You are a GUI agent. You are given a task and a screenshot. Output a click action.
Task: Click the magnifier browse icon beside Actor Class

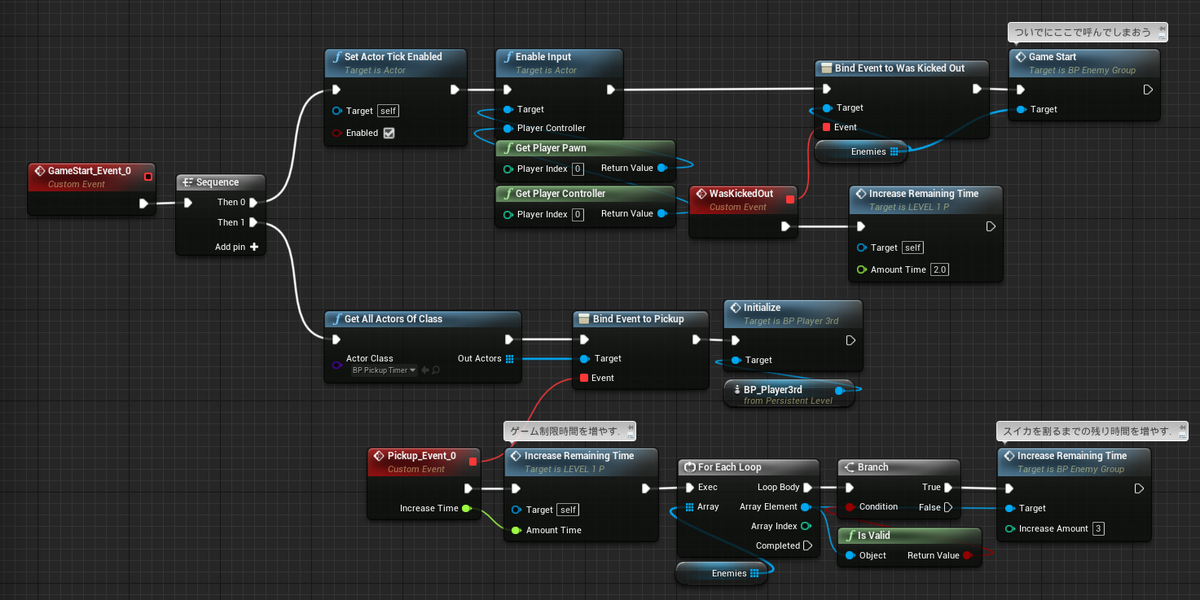click(x=435, y=370)
